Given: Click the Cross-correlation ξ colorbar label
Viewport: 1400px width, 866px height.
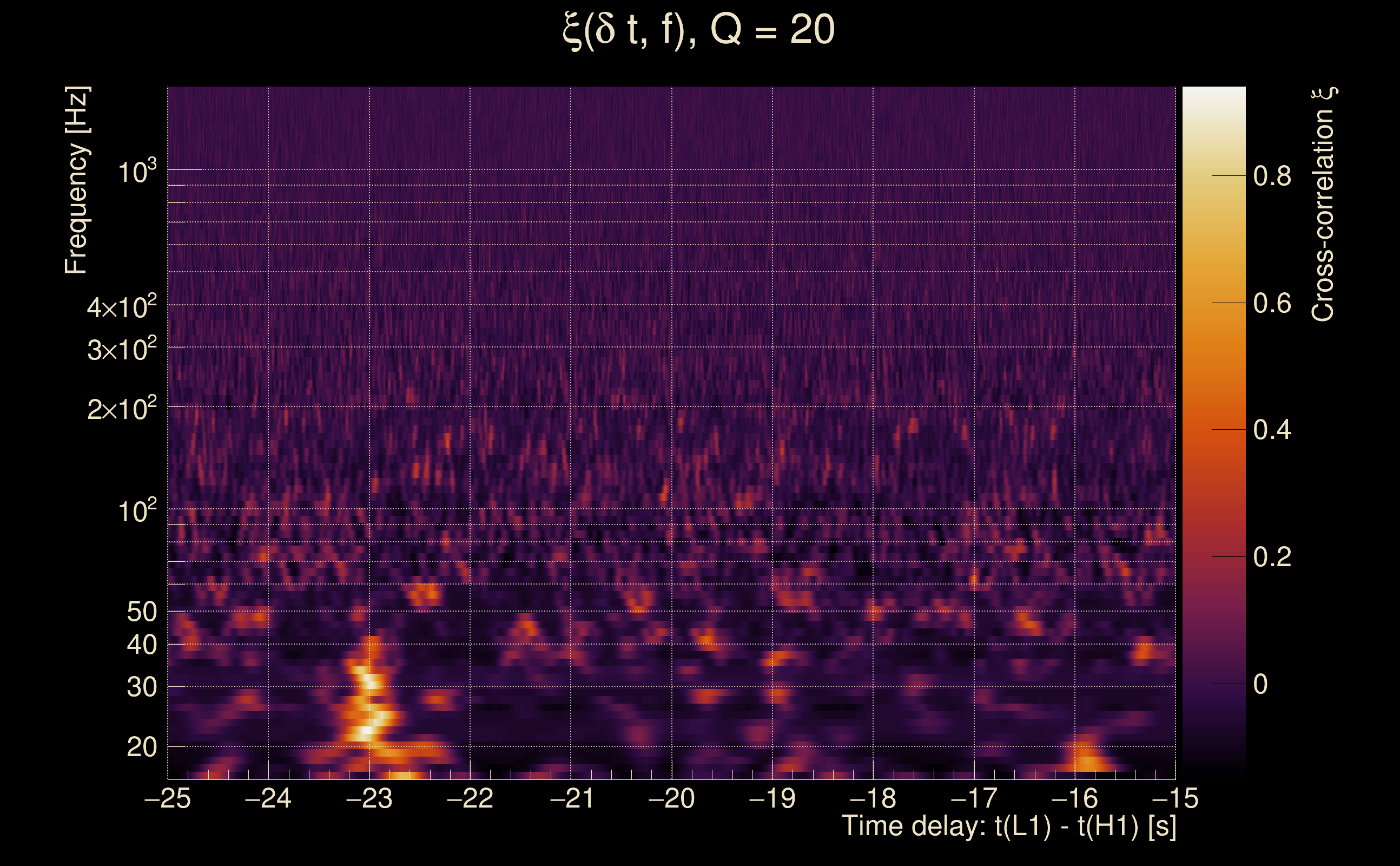Looking at the screenshot, I should point(1323,205).
